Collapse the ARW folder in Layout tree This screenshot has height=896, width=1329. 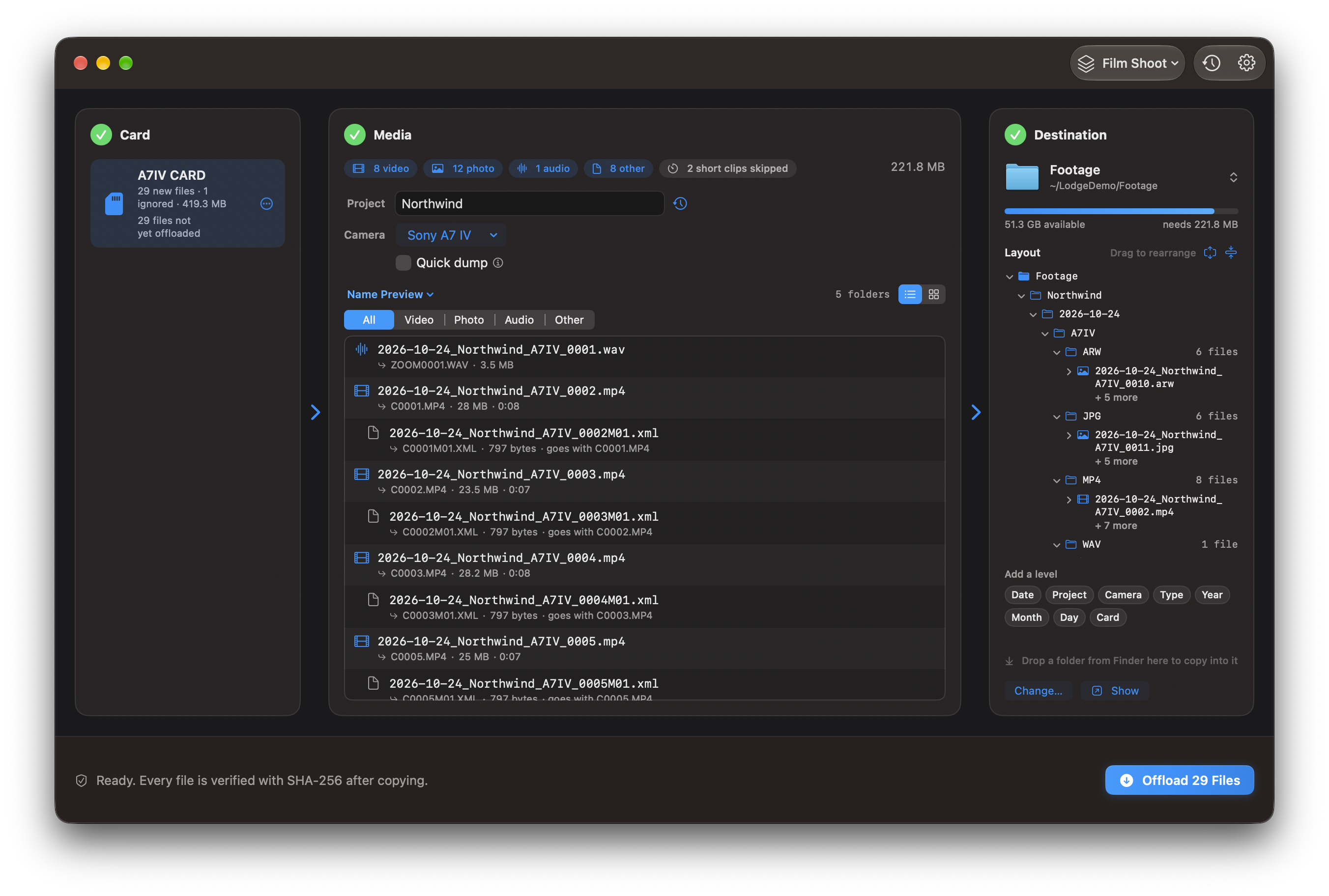[x=1056, y=352]
